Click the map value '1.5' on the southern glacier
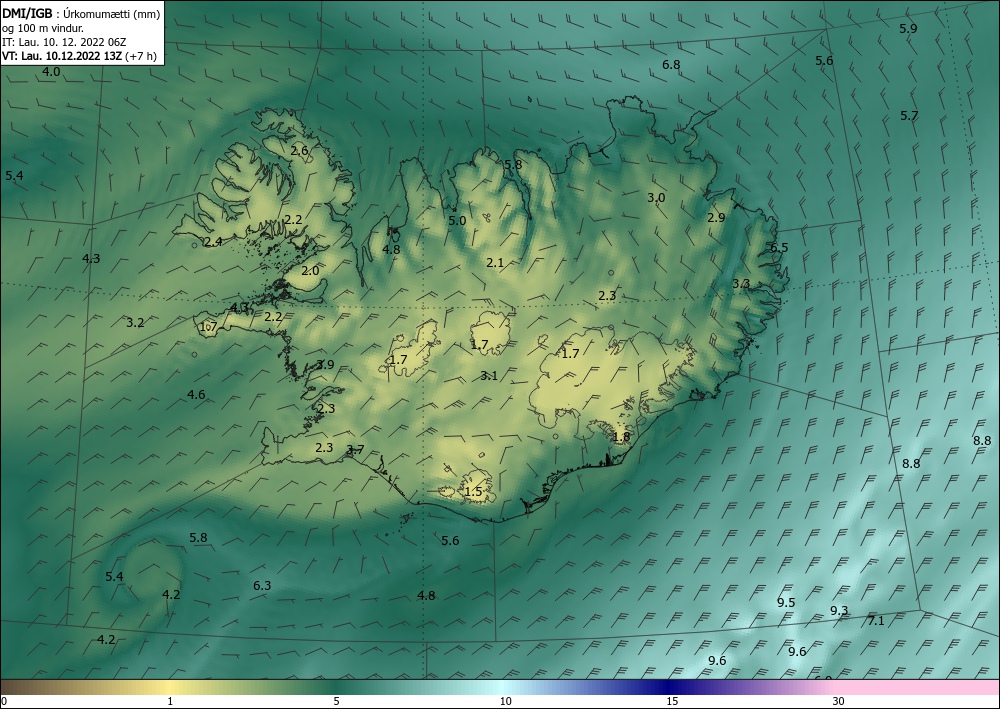1000x709 pixels. (x=473, y=492)
